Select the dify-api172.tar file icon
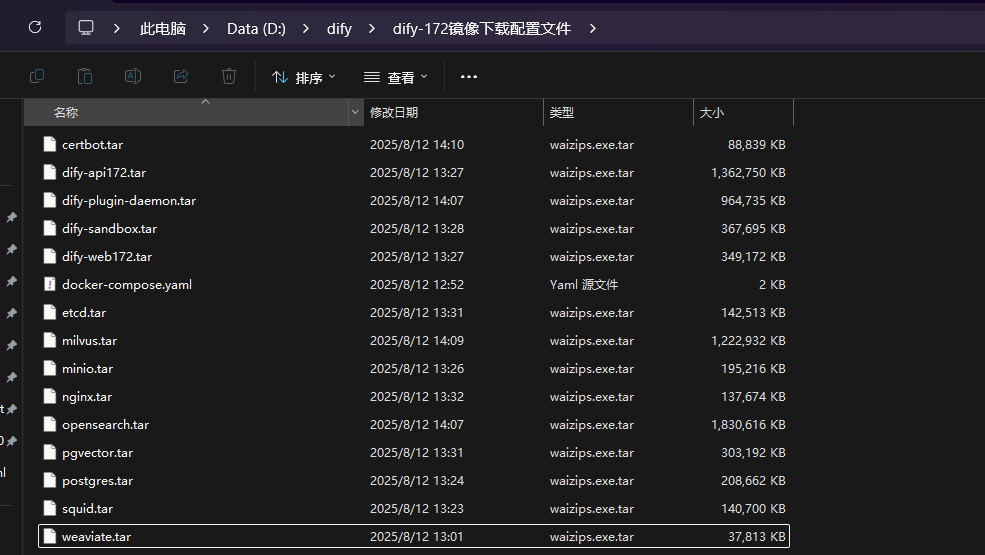 pos(50,172)
